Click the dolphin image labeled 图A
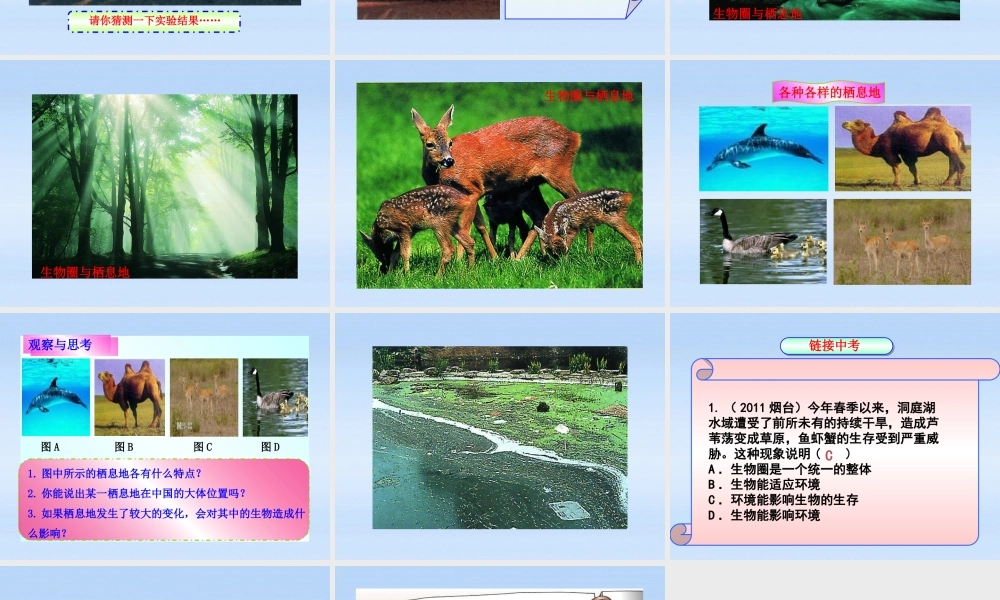1000x600 pixels. pos(56,397)
